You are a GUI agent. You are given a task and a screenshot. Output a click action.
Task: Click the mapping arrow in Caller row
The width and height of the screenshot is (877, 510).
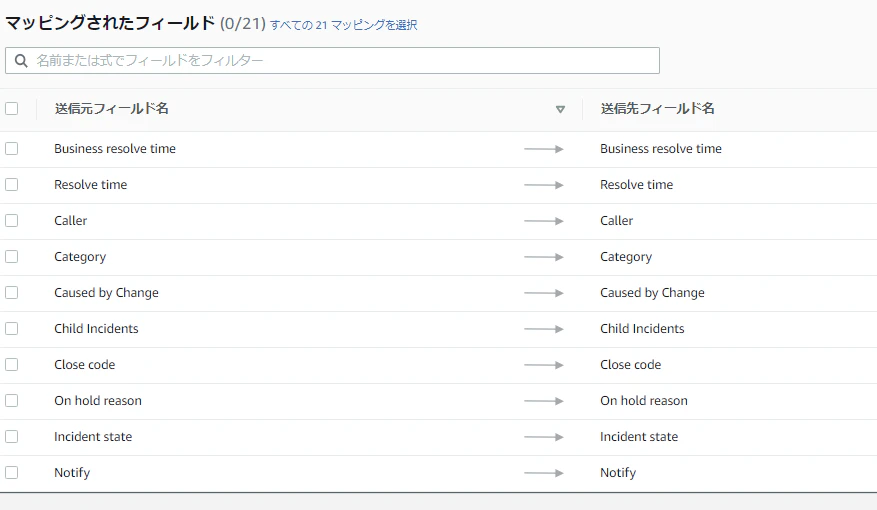coord(544,221)
